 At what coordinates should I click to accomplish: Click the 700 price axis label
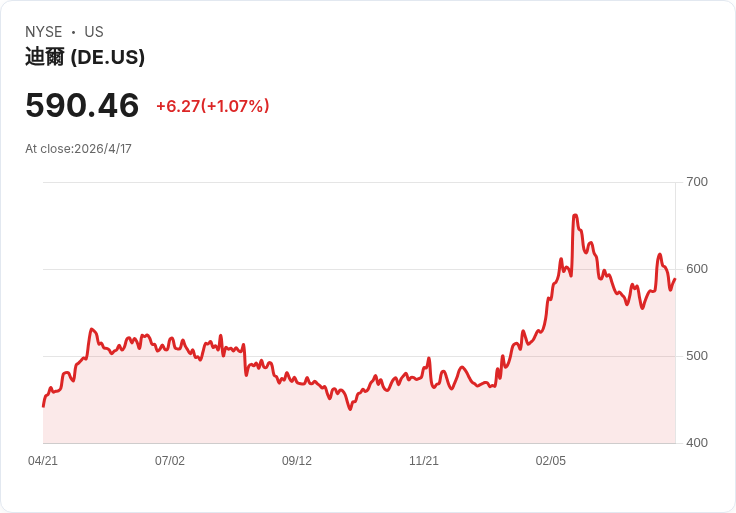pyautogui.click(x=697, y=182)
